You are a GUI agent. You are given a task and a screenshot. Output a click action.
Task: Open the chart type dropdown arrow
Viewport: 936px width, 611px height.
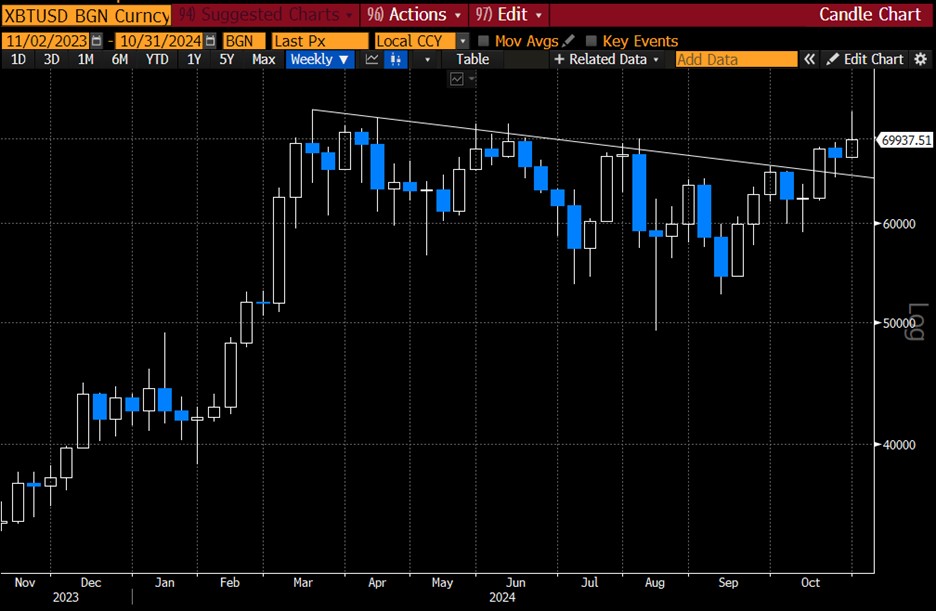click(x=427, y=59)
